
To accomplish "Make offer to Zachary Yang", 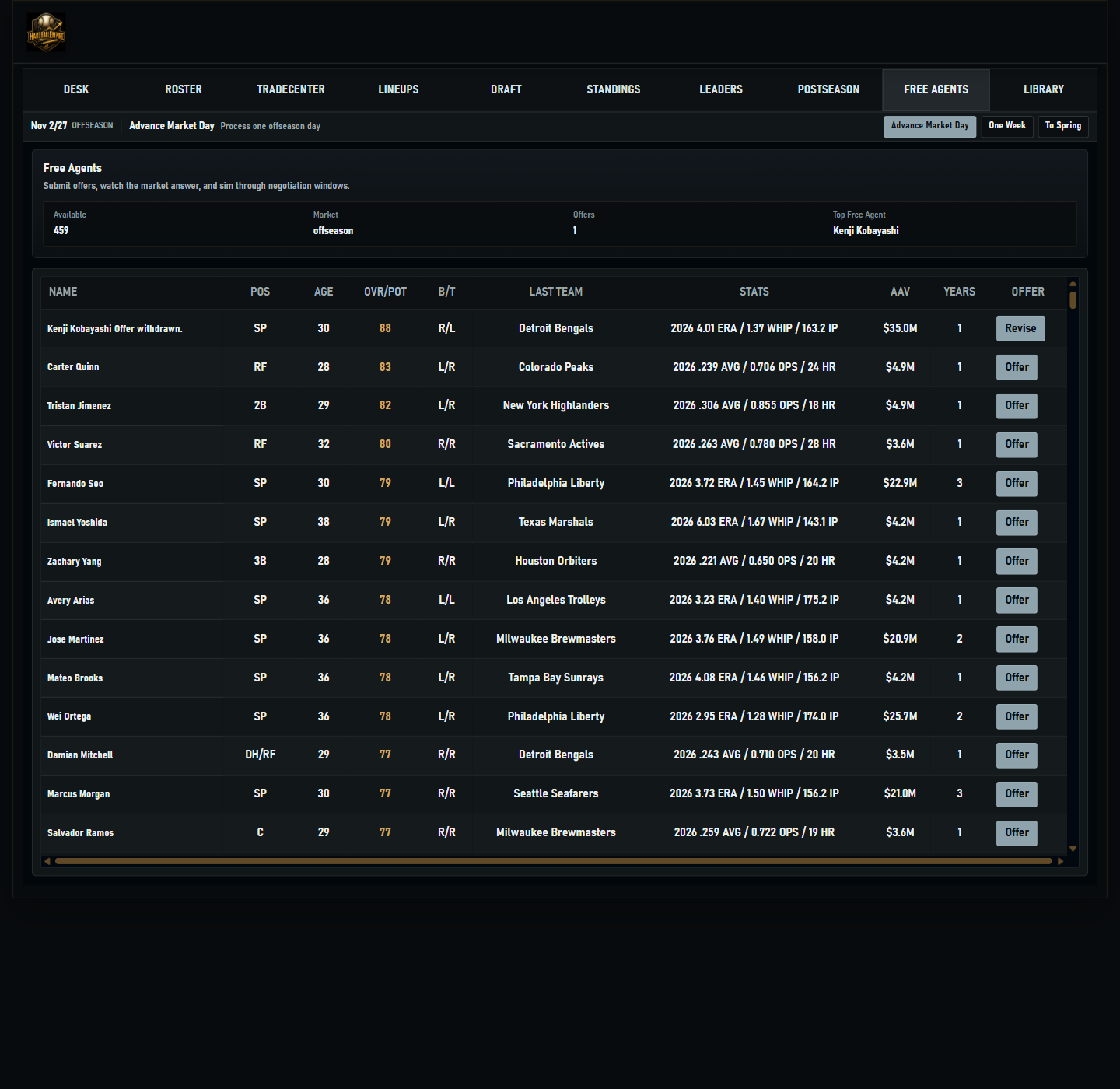I will pyautogui.click(x=1017, y=561).
